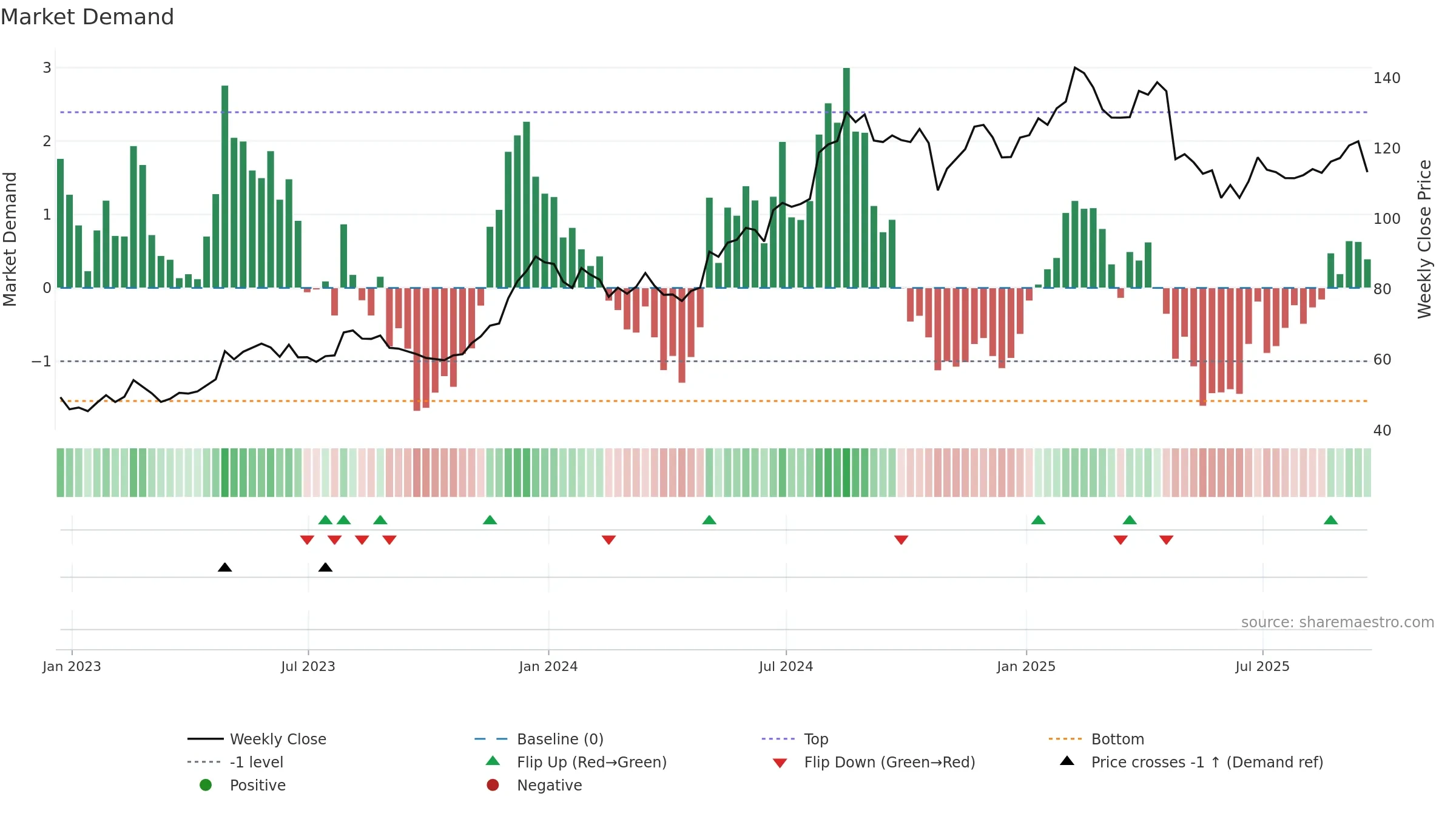Click the −1 demand axis tick
The image size is (1456, 819).
pos(41,362)
